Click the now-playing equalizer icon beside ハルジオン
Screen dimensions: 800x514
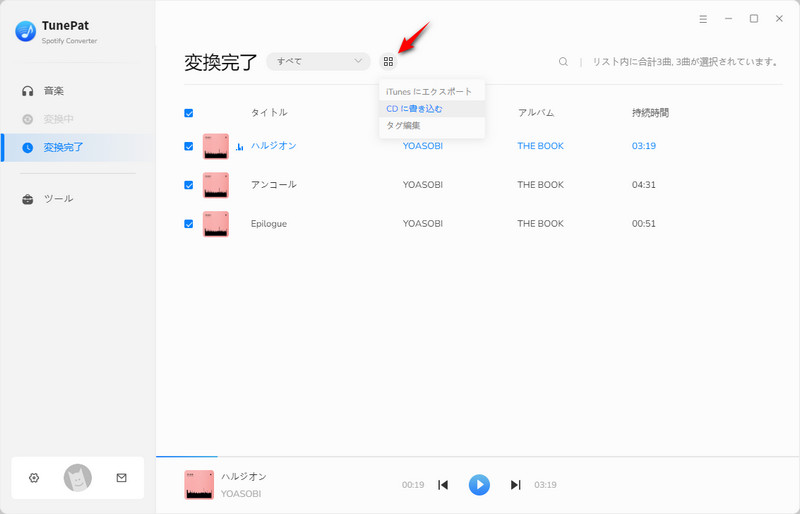click(x=239, y=147)
